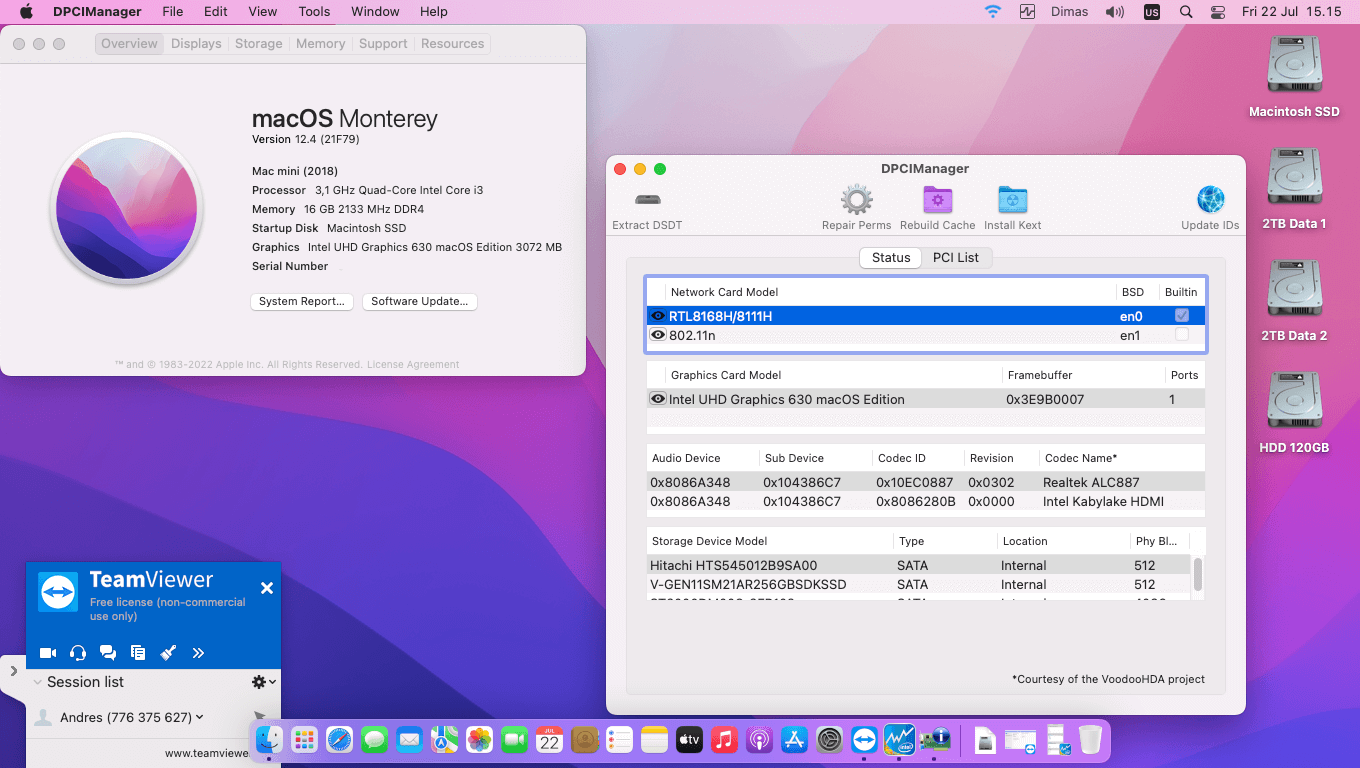1360x768 pixels.
Task: Expand more TeamViewer tools with the chevron
Action: (x=198, y=653)
